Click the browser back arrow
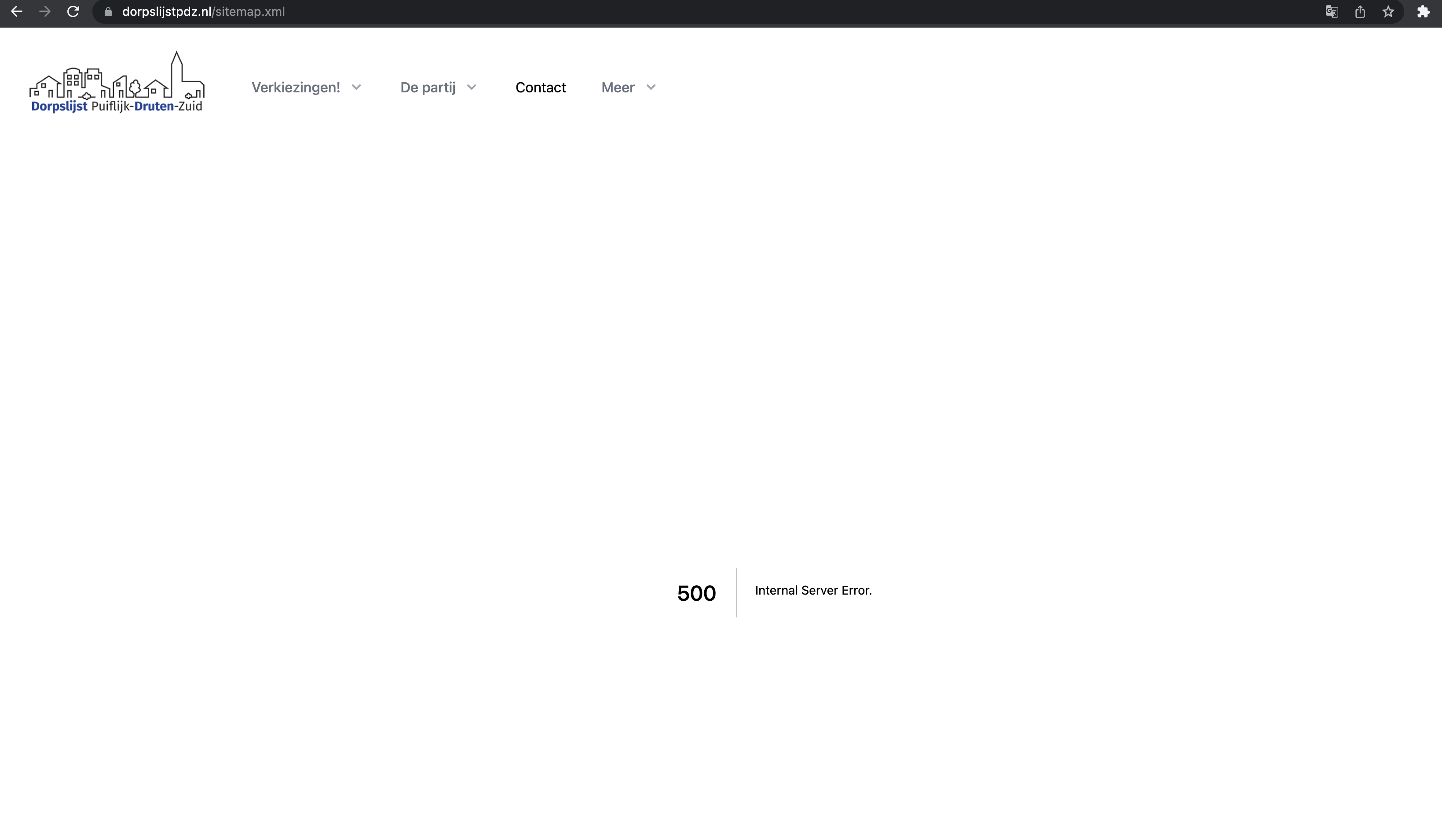This screenshot has height=840, width=1442. (x=17, y=11)
